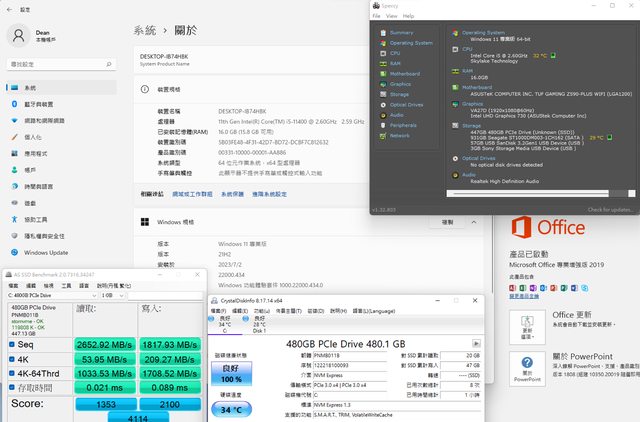The width and height of the screenshot is (640, 422).
Task: Open Motherboard info in Speccy
Action: [401, 74]
